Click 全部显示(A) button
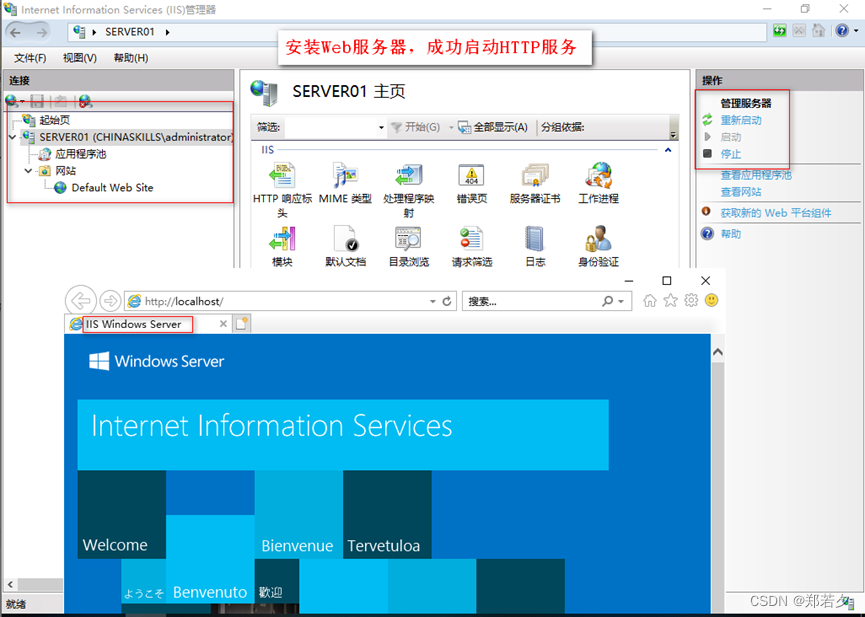 pos(493,127)
